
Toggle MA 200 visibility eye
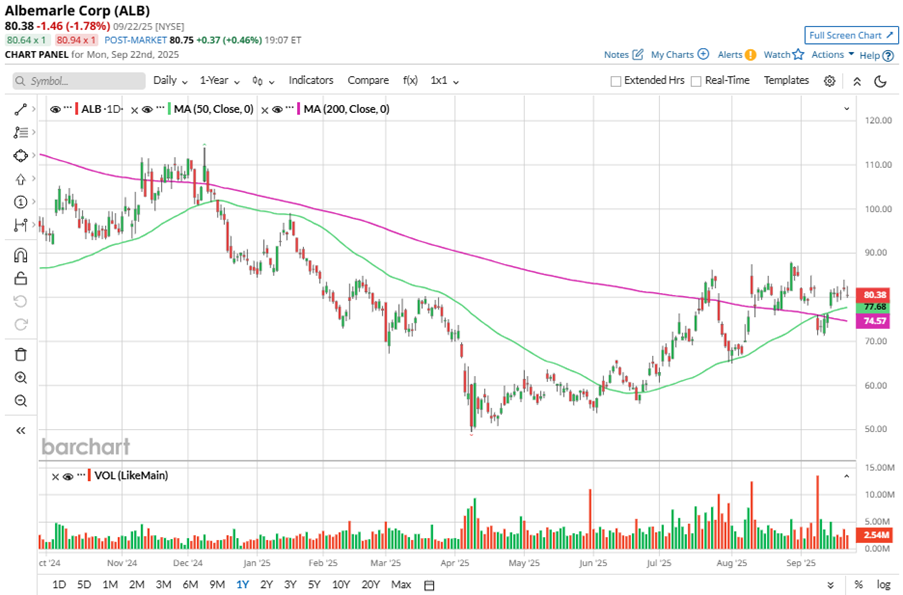[278, 109]
